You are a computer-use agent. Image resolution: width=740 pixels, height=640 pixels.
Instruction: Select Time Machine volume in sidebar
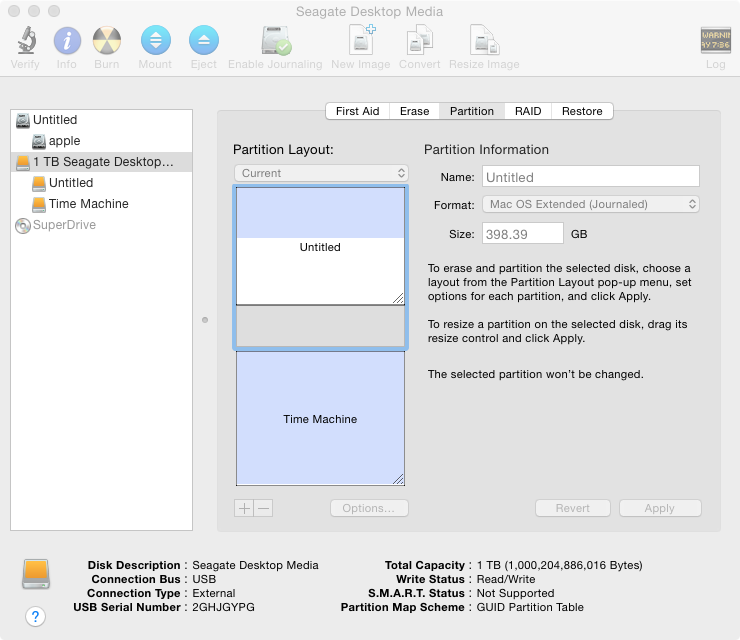(101, 204)
